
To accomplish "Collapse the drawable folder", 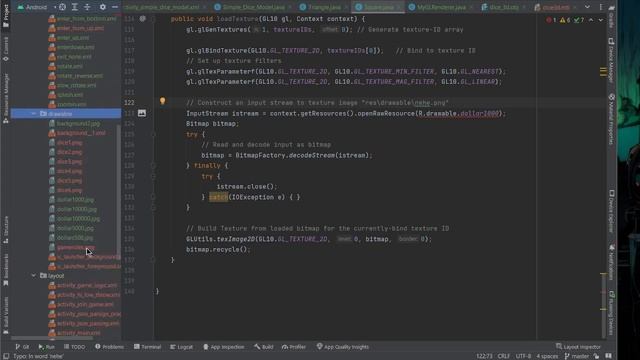I will pyautogui.click(x=33, y=113).
